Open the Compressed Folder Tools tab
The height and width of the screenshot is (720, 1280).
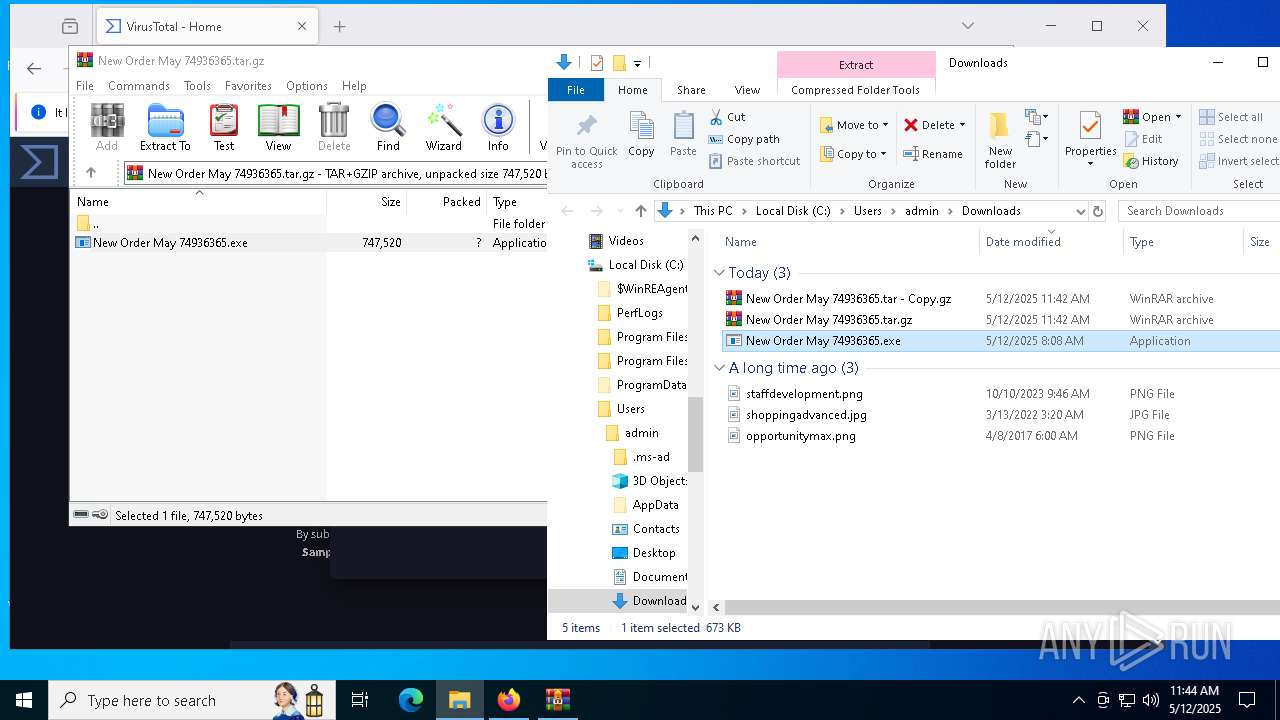point(855,90)
